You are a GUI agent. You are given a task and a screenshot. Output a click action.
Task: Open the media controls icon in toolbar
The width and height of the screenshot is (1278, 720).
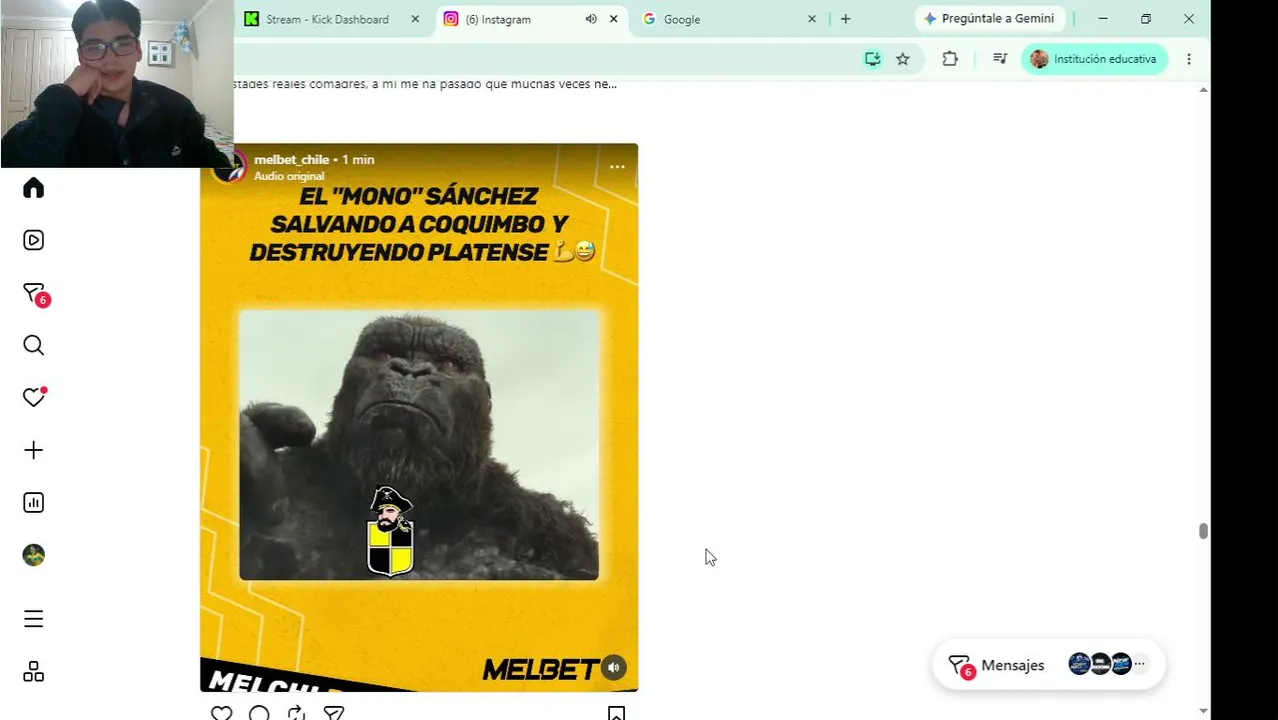click(x=999, y=59)
